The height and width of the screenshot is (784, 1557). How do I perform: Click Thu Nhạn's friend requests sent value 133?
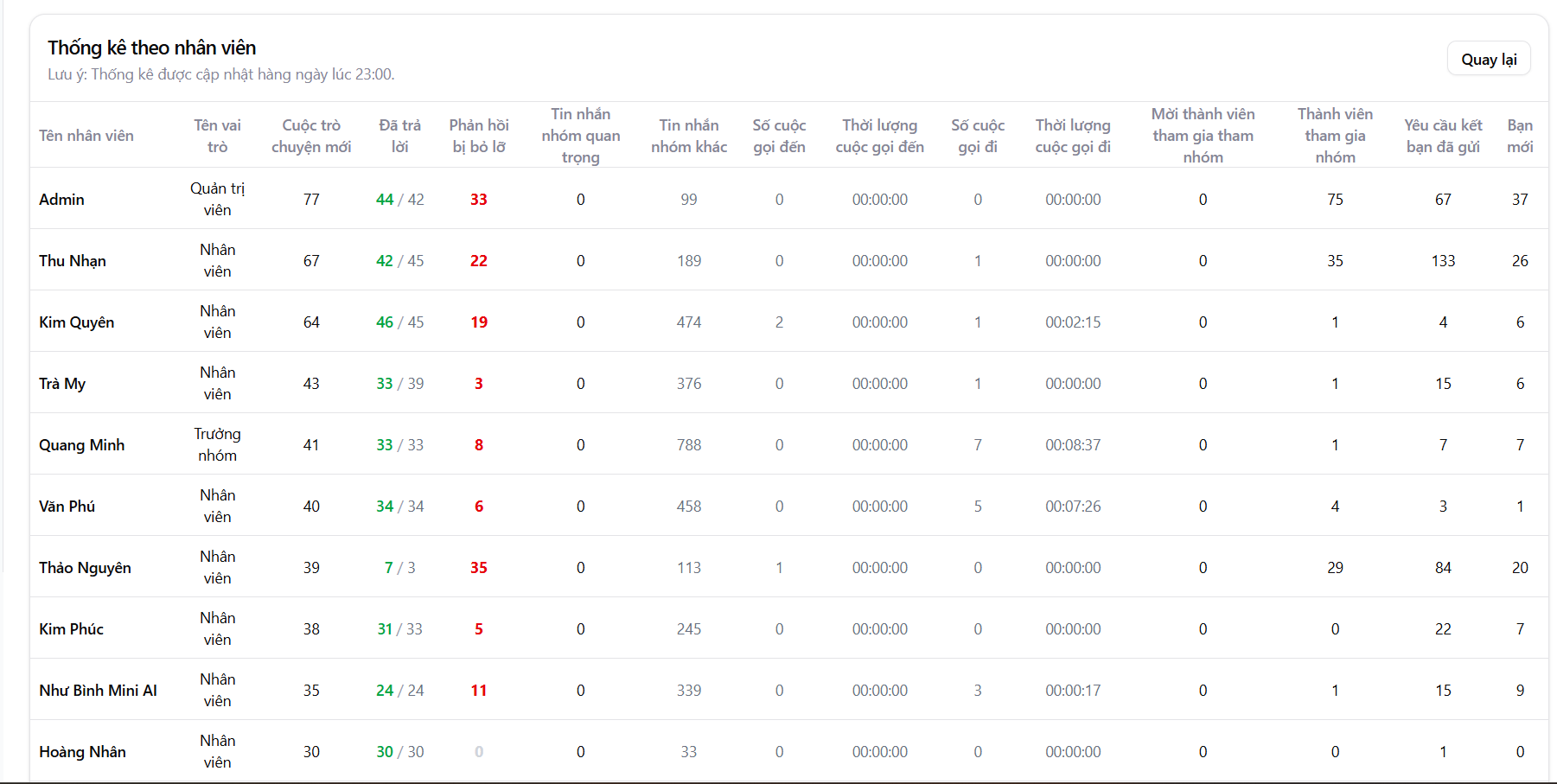[1443, 261]
